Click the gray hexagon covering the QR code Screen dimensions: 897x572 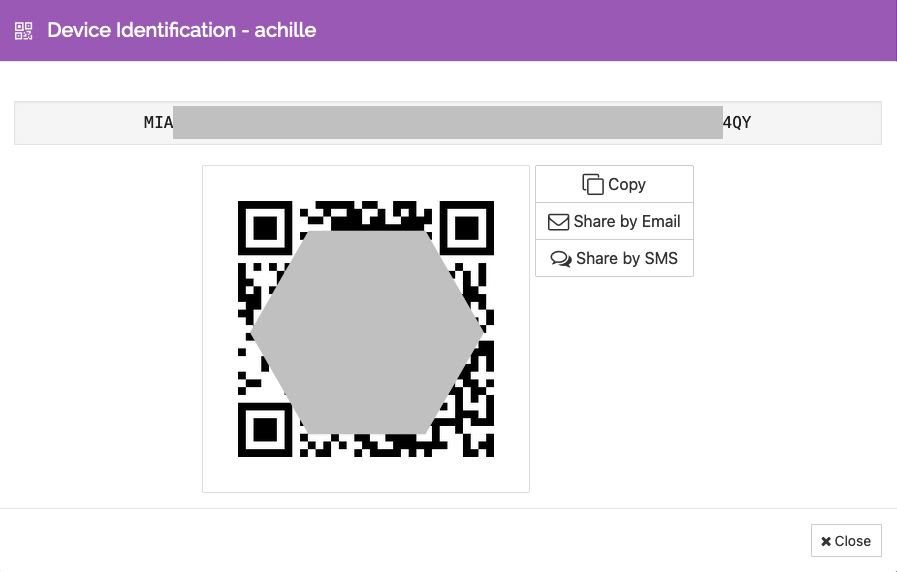366,332
